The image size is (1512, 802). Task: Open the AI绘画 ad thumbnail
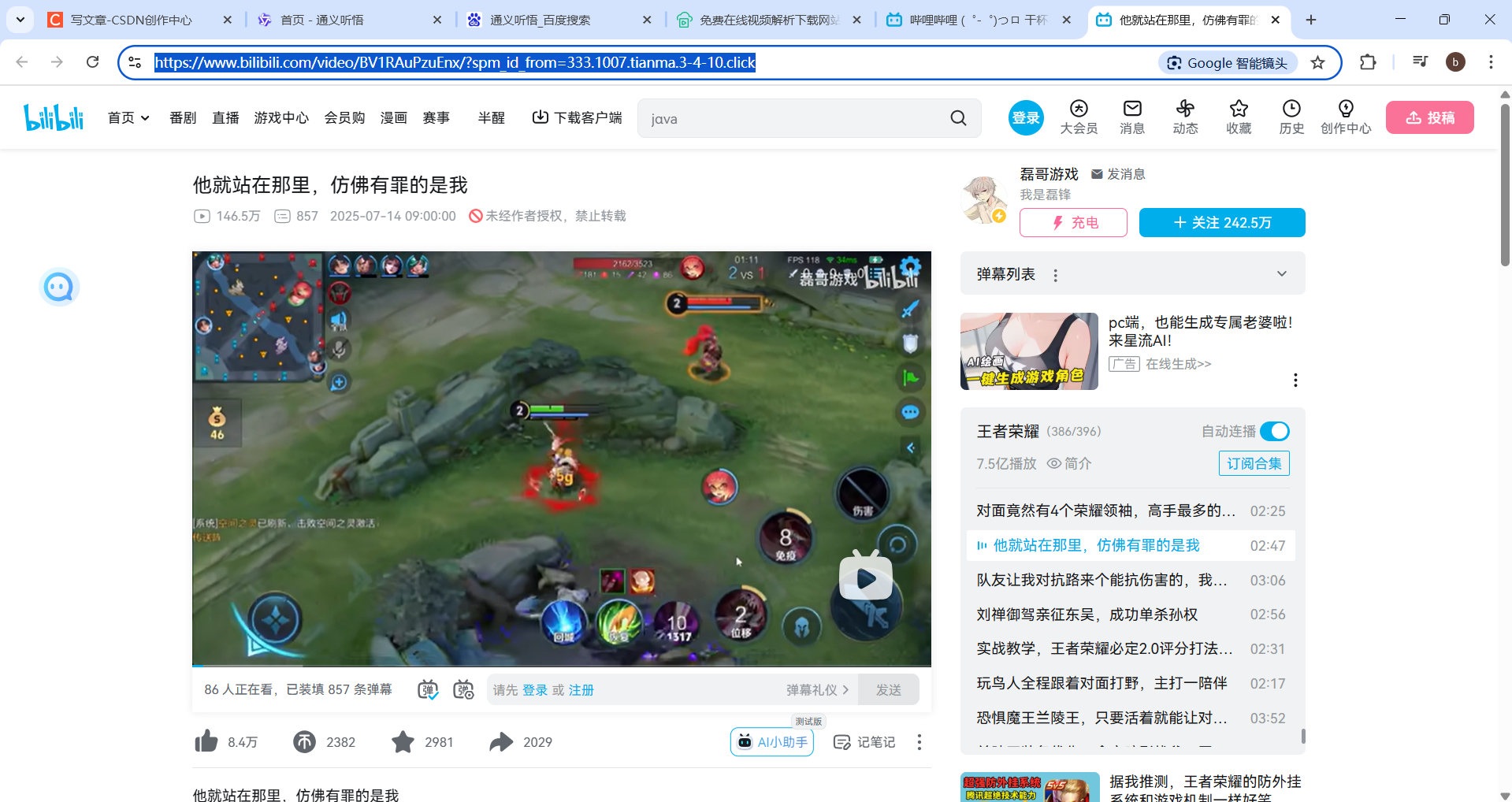[1029, 351]
